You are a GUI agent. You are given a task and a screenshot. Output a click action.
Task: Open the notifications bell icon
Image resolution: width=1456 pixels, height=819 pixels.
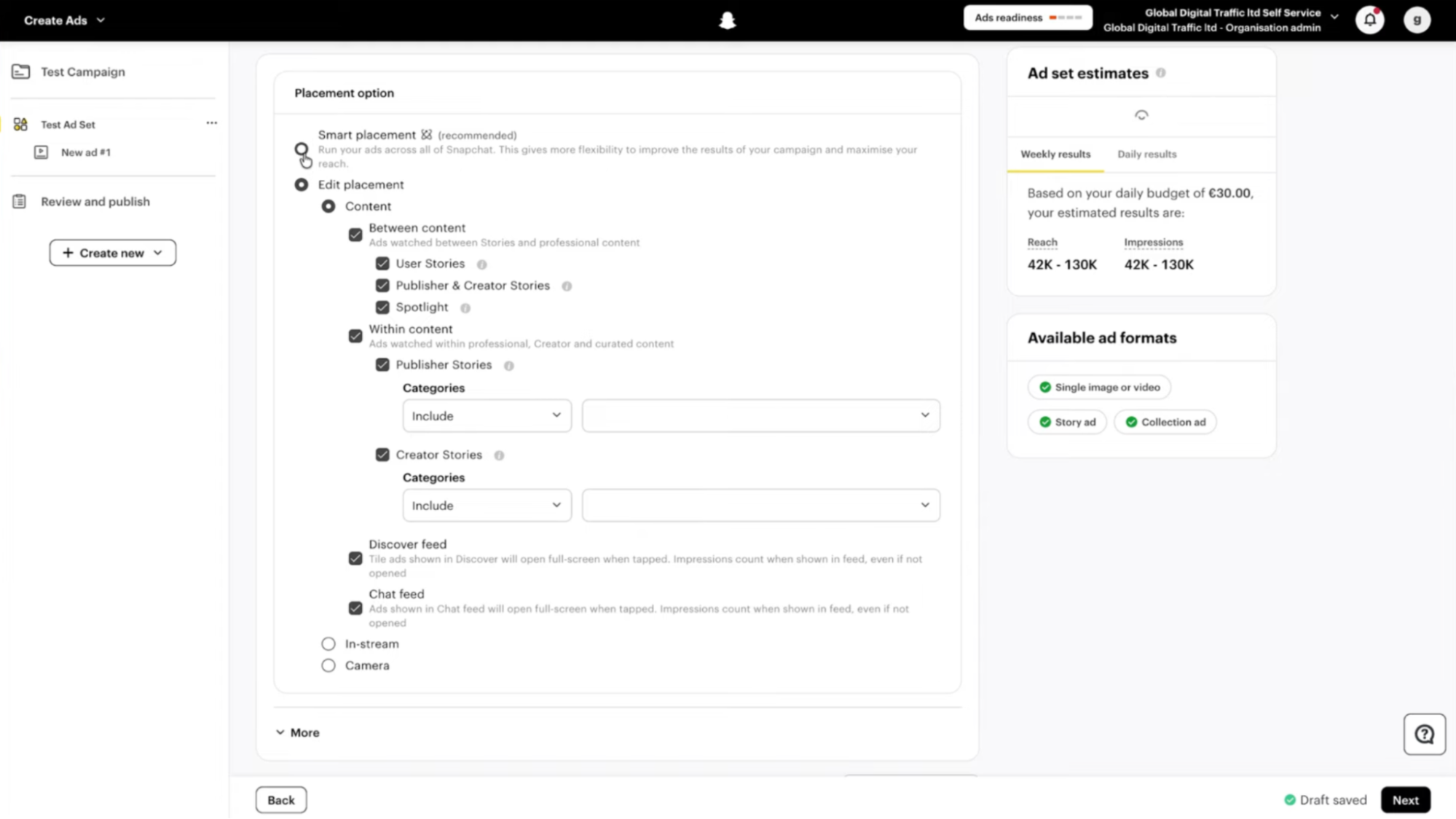1369,20
